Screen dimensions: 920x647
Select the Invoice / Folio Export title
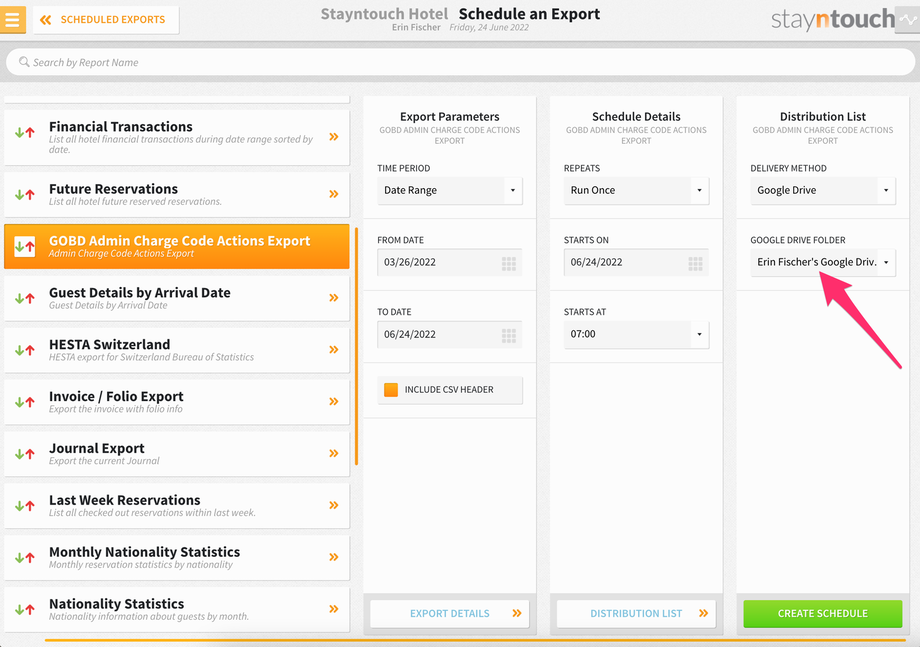point(116,397)
